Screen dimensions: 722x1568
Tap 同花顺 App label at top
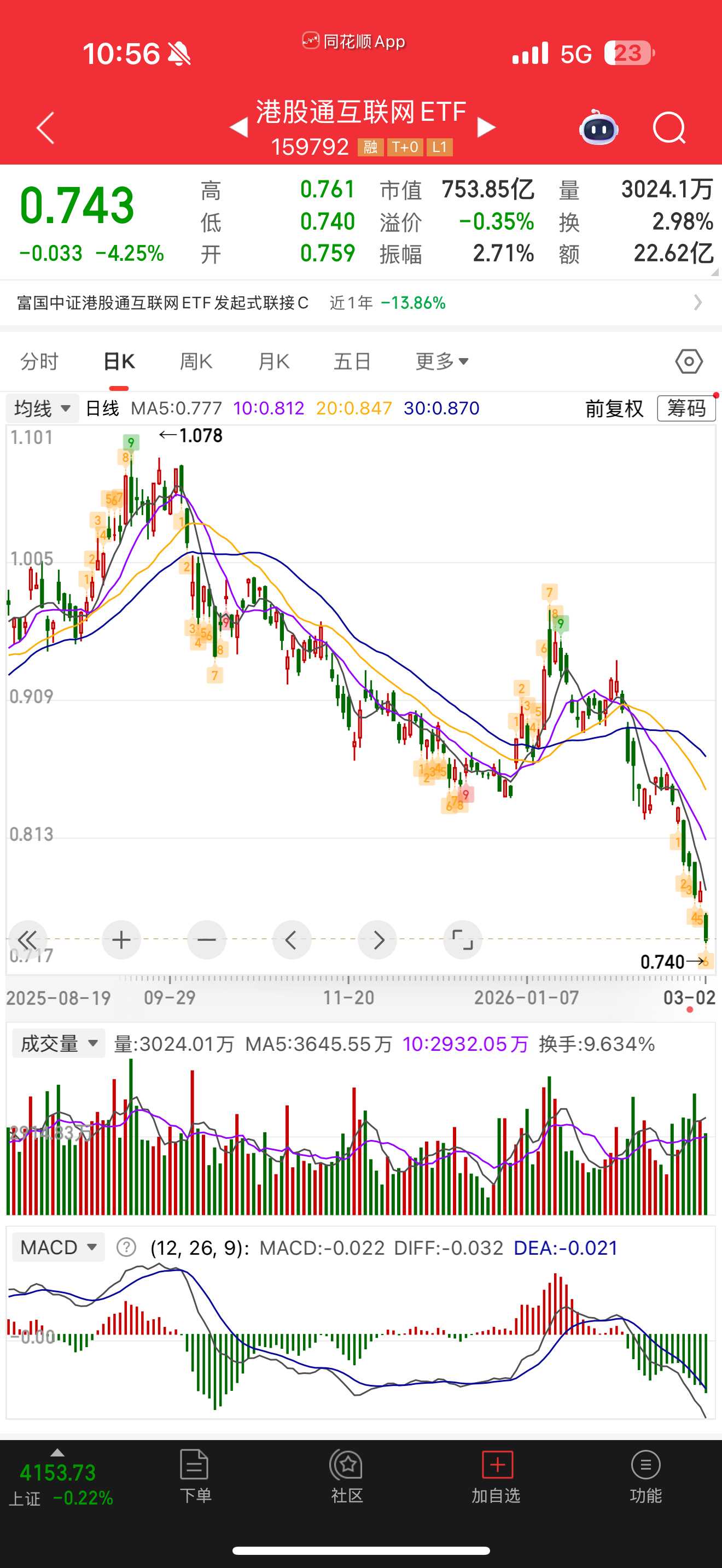(354, 42)
